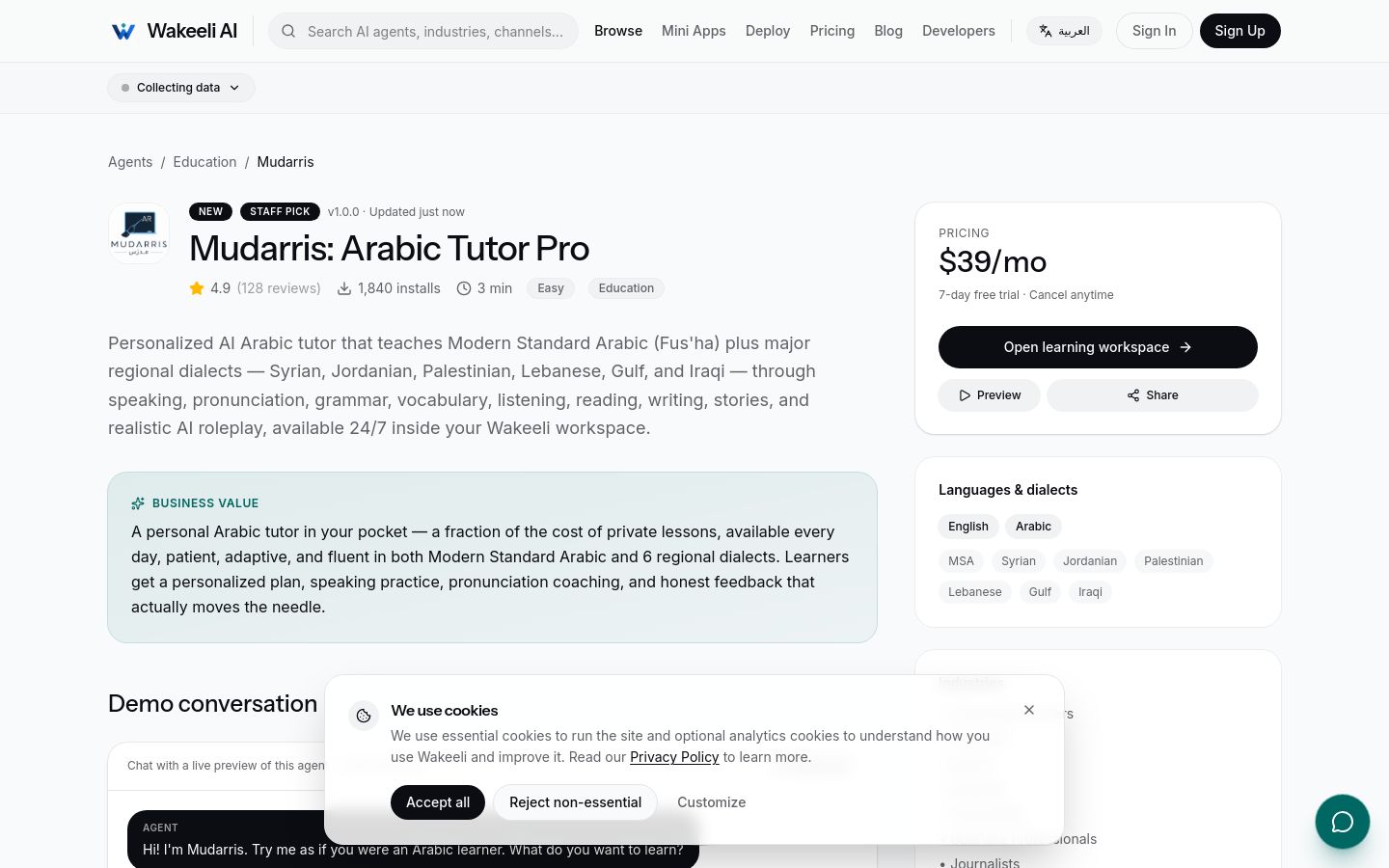The image size is (1389, 868).
Task: Customize cookie preferences
Action: [x=711, y=802]
